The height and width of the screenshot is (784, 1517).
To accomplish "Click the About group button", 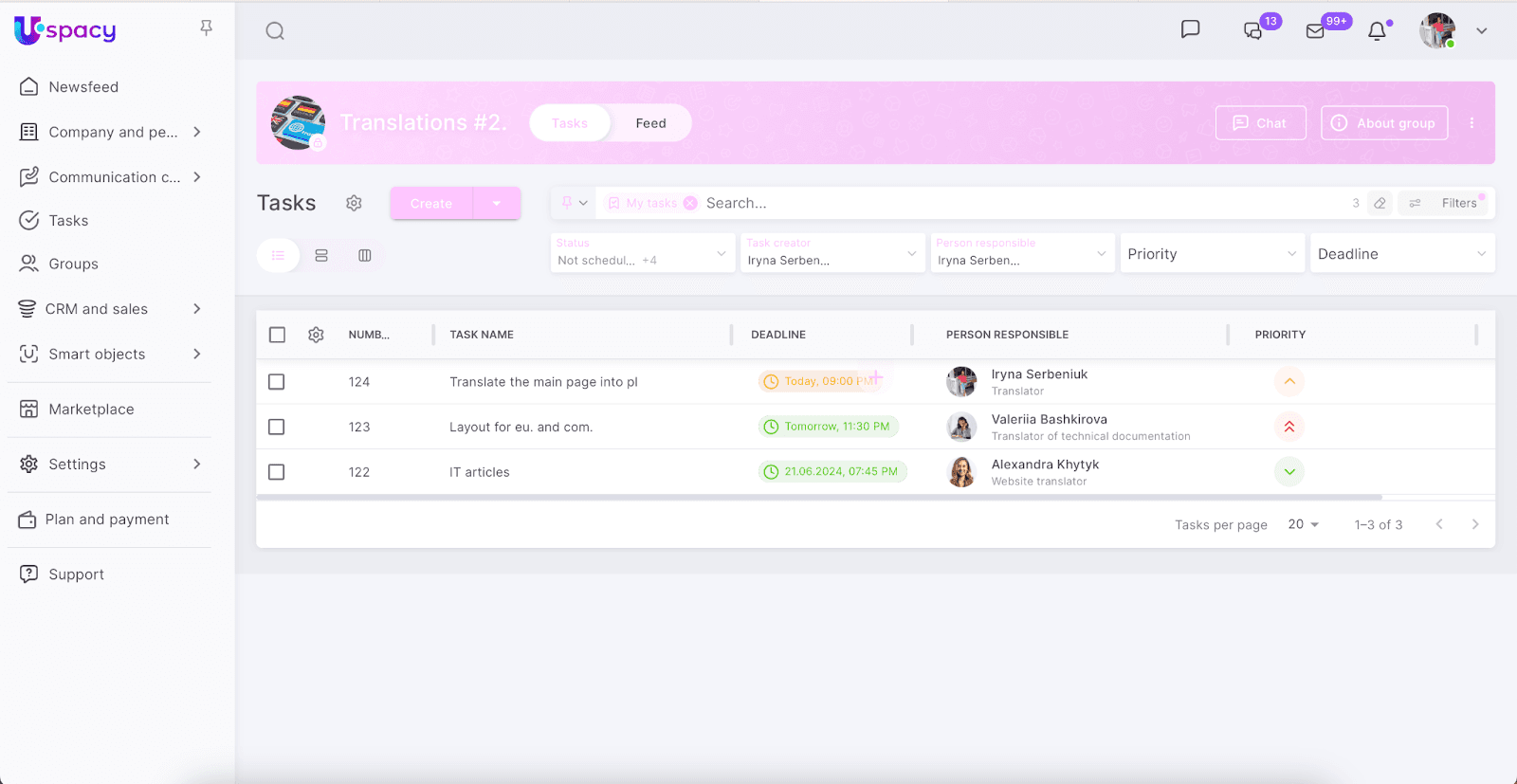I will point(1383,123).
